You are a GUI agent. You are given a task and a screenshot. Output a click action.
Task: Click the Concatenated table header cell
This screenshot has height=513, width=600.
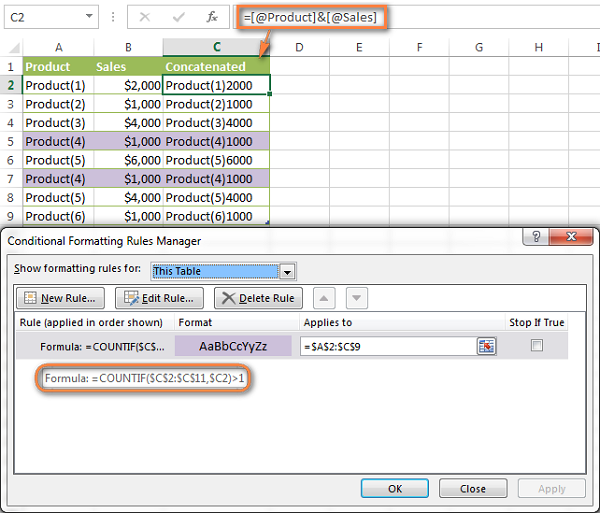tap(217, 67)
